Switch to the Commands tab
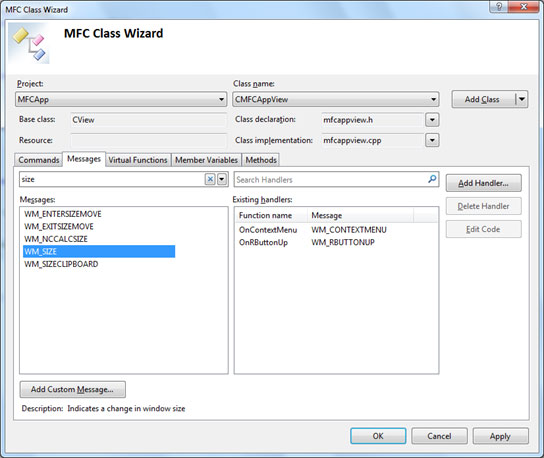 (x=39, y=160)
